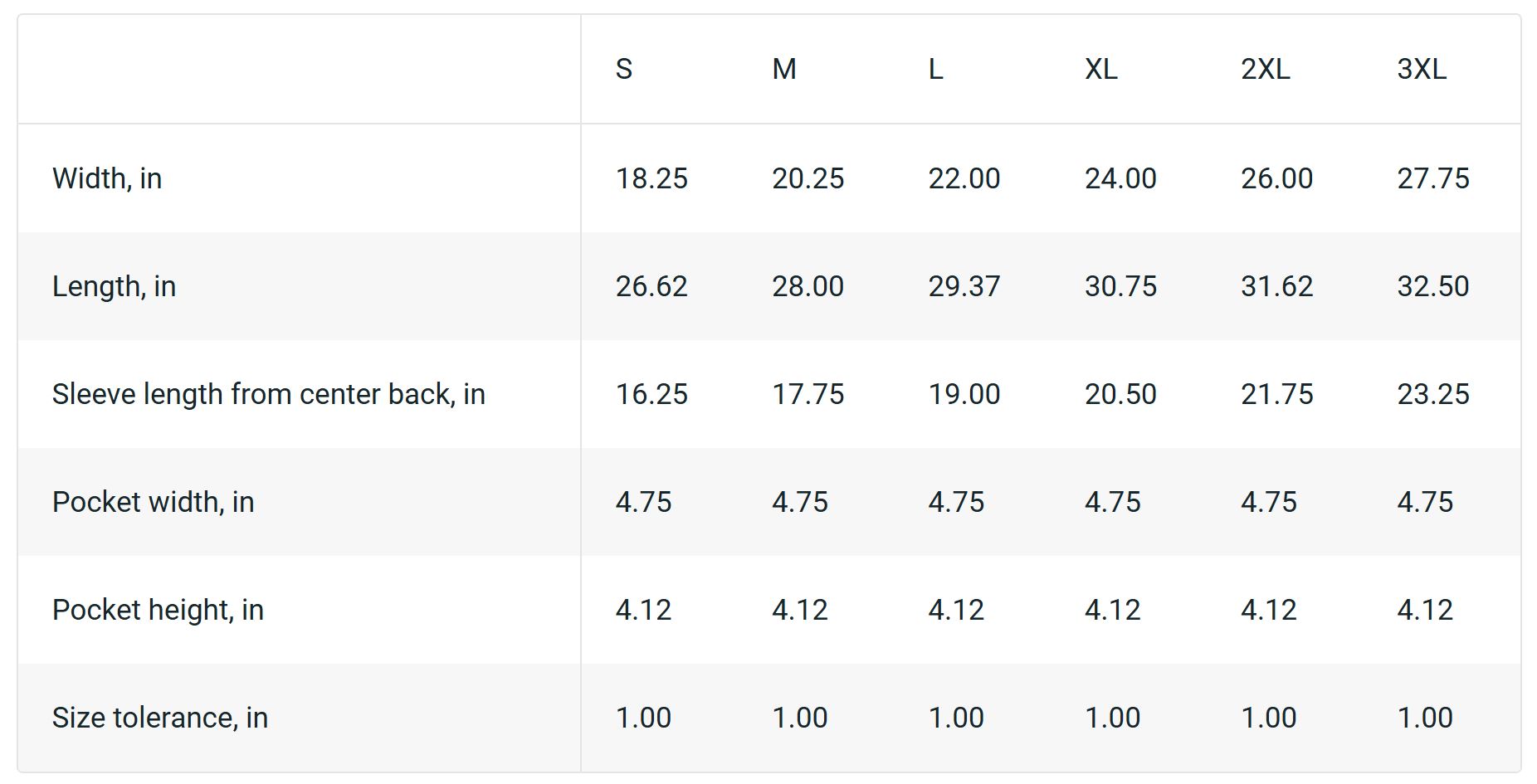Click the "Width, in" row label

(107, 178)
